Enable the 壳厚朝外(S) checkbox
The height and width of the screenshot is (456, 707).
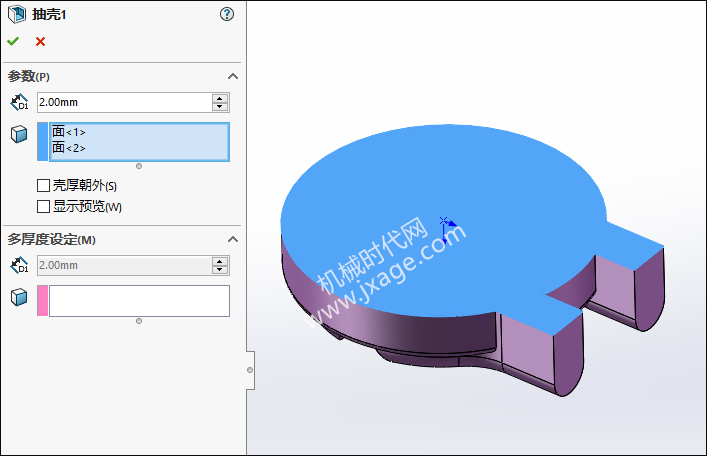tap(43, 185)
